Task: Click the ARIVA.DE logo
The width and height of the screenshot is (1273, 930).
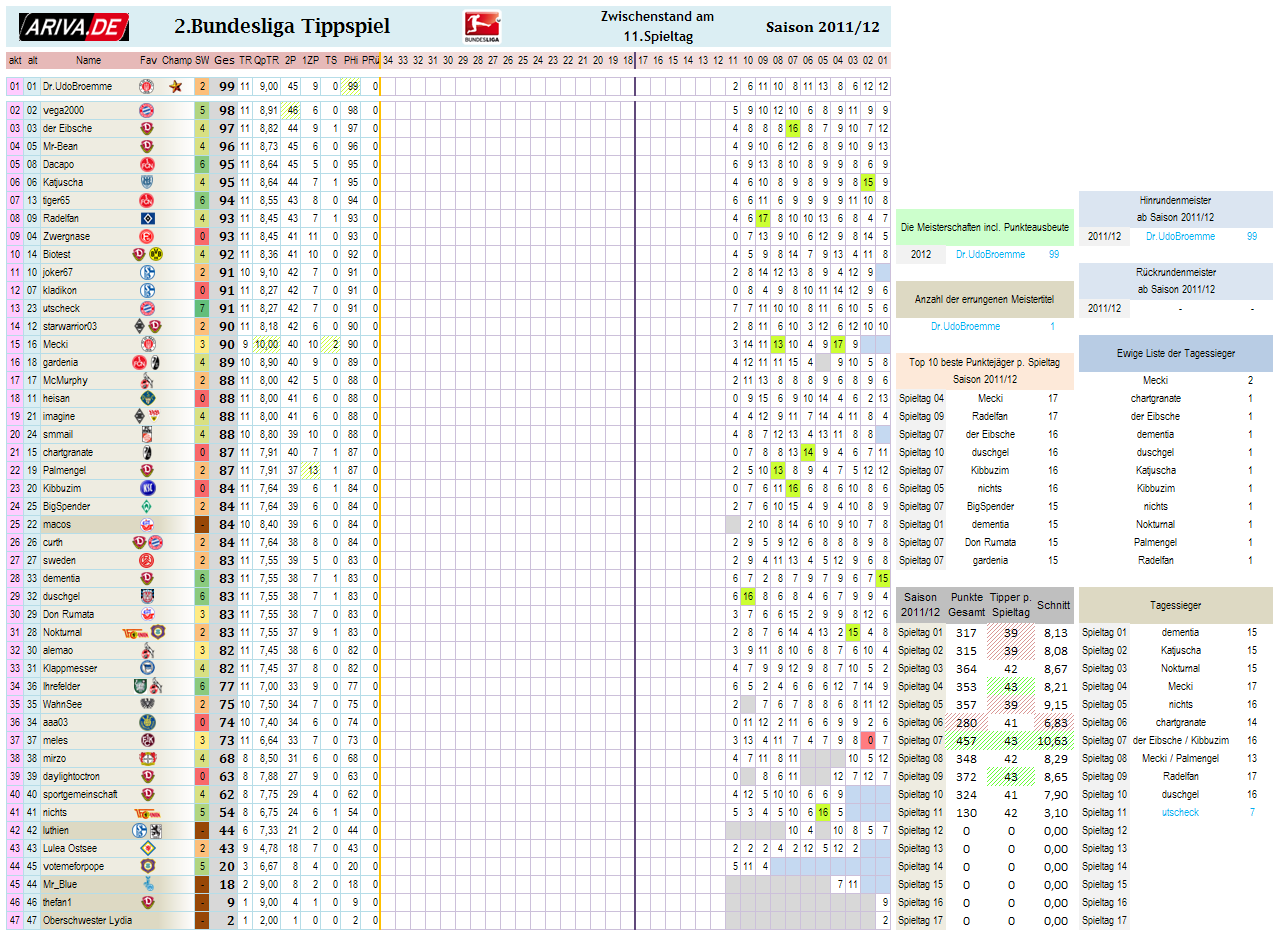Action: [74, 27]
